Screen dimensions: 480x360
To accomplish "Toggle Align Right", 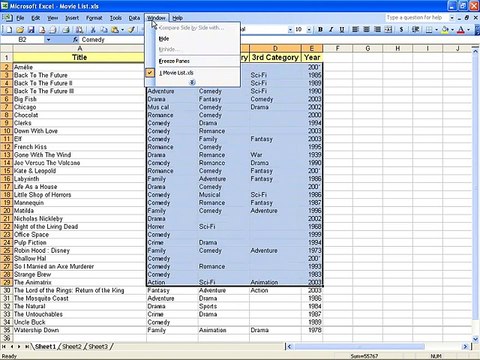I will [x=377, y=30].
